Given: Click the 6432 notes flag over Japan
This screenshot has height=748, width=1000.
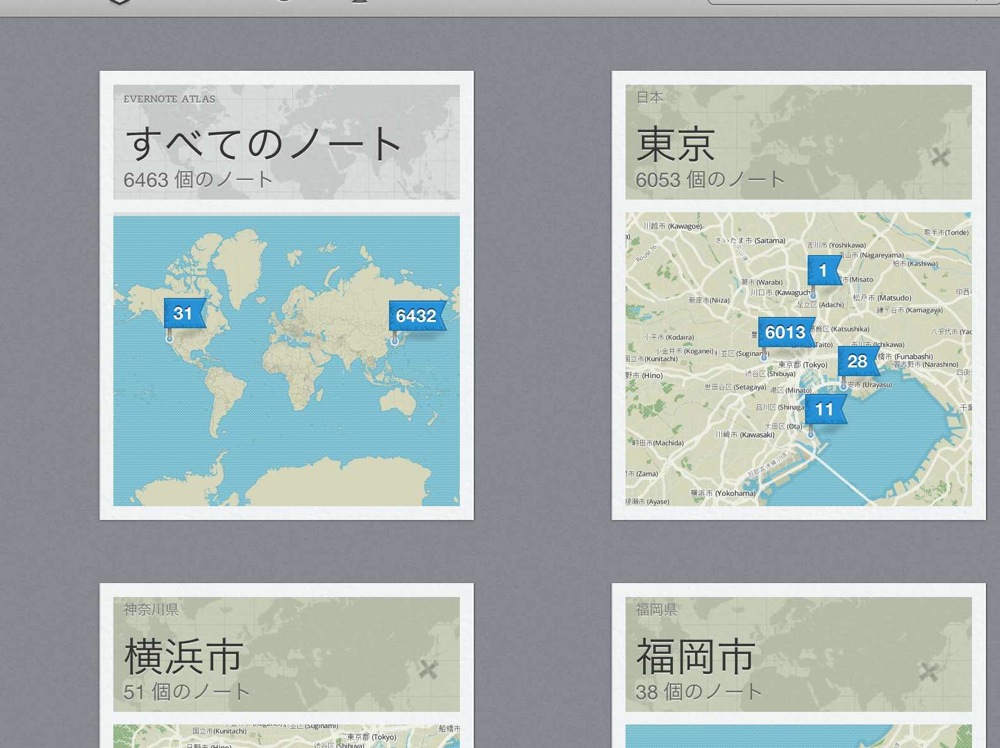Looking at the screenshot, I should tap(417, 316).
